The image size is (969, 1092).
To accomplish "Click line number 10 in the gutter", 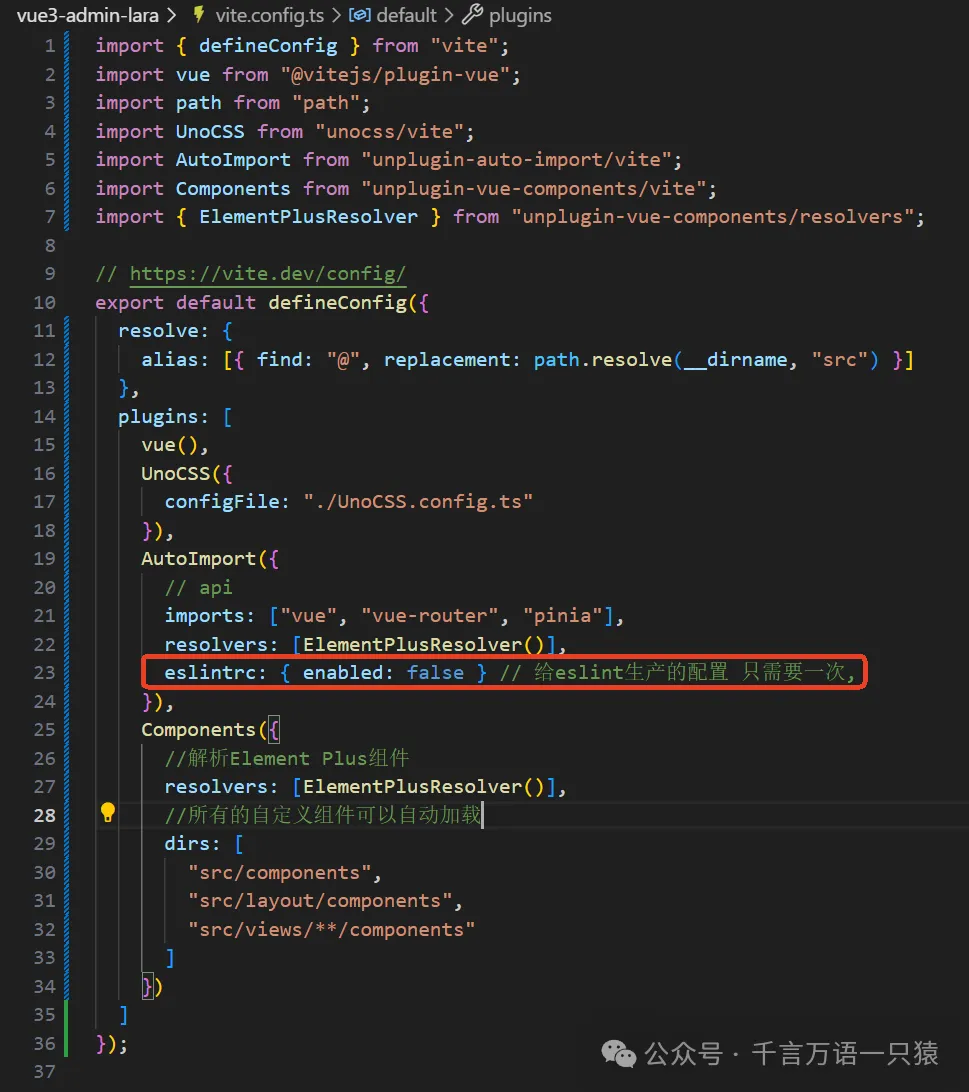I will (x=44, y=302).
